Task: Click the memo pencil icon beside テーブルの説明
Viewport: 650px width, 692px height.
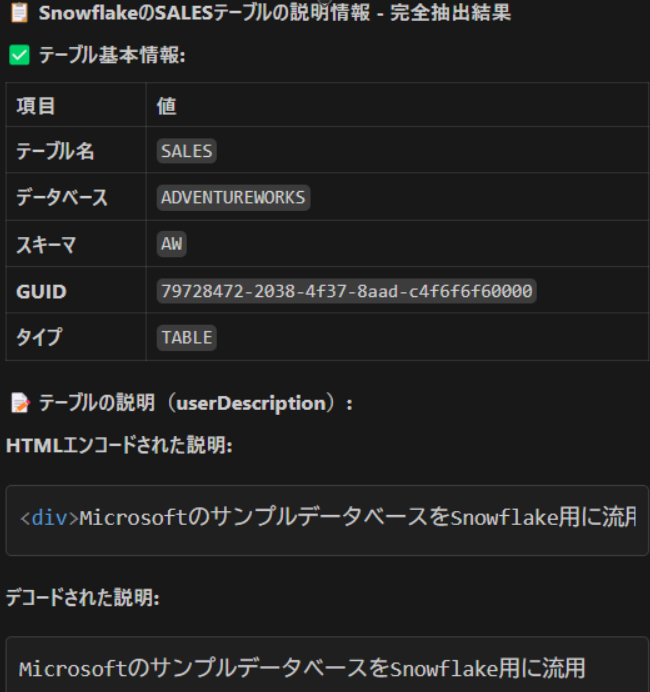Action: click(20, 403)
